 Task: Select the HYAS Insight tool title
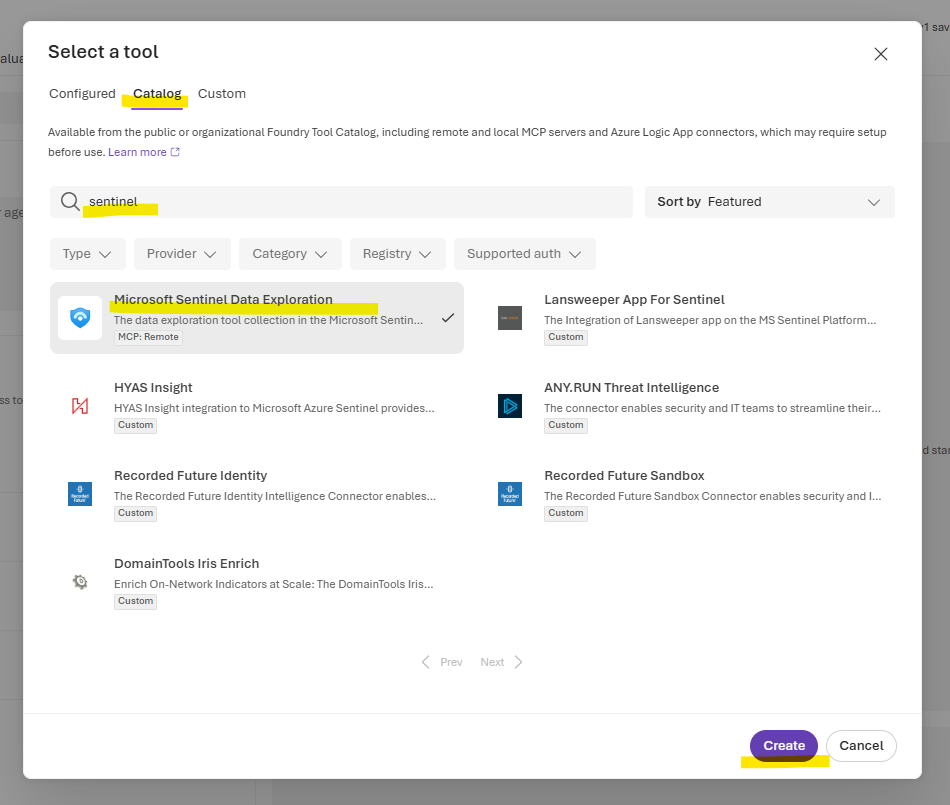pos(153,388)
